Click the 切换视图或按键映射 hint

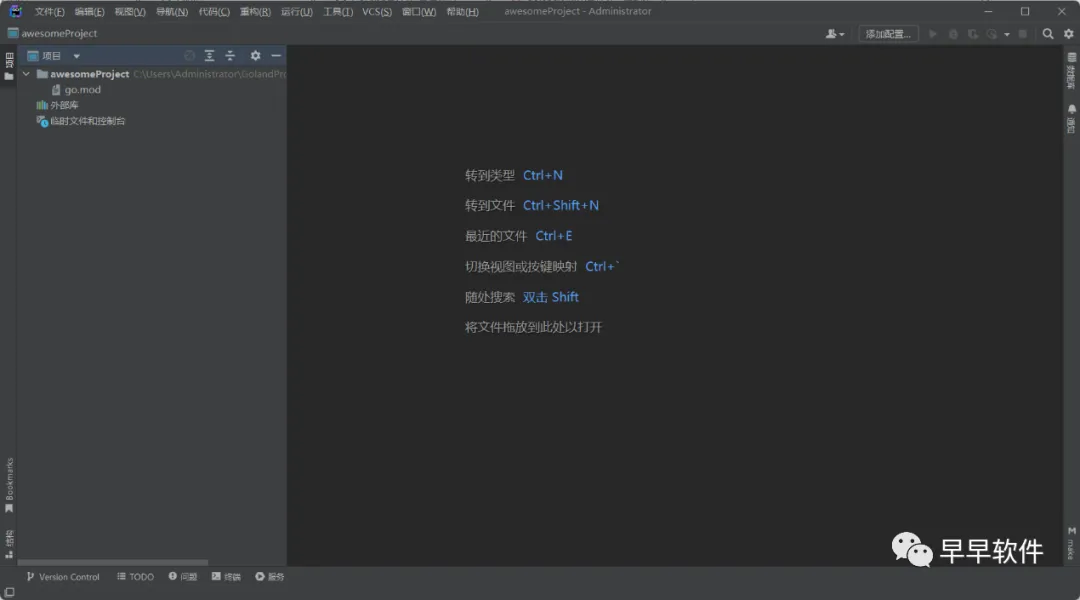click(542, 267)
